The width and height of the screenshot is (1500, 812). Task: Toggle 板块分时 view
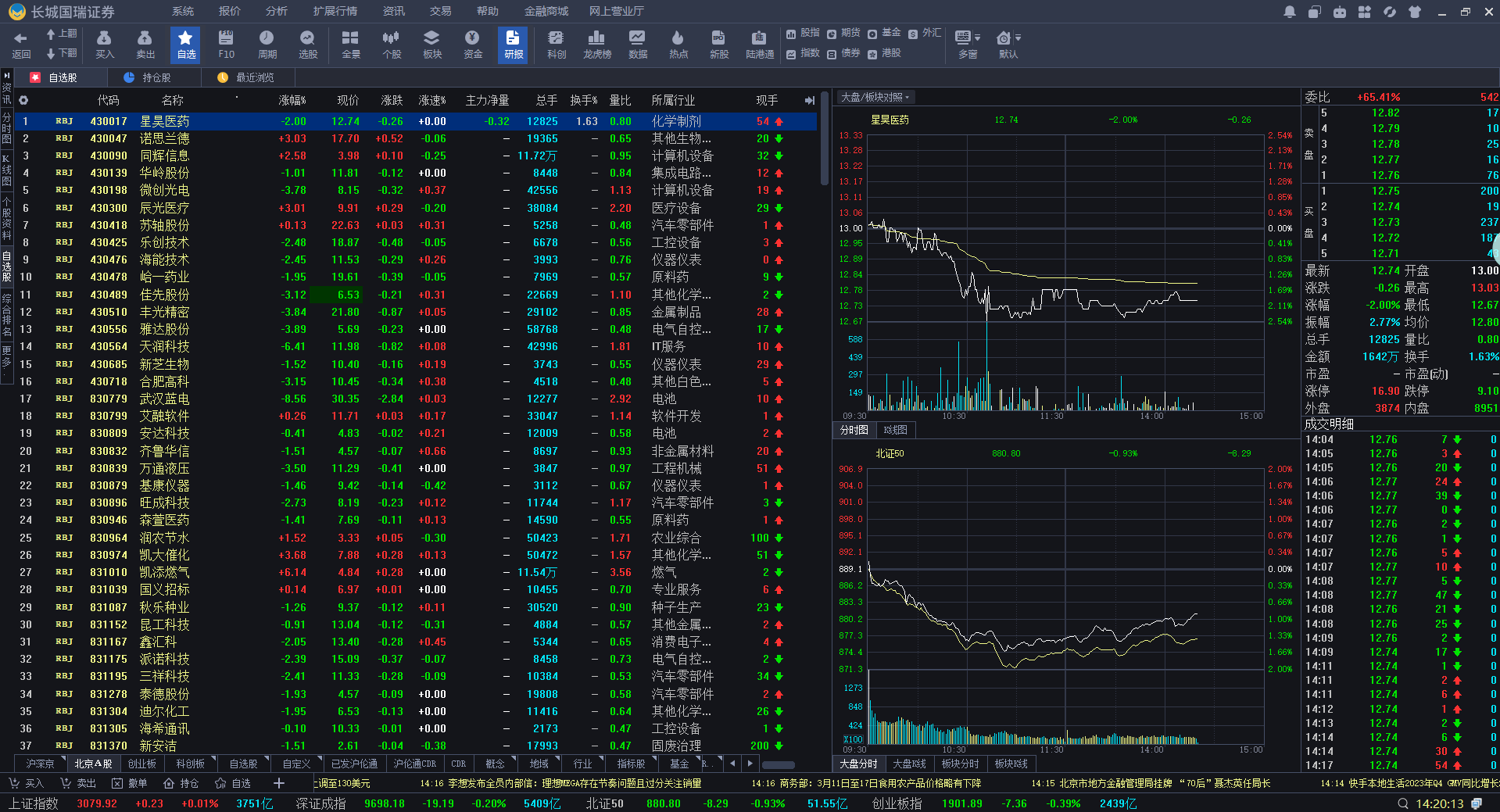pos(960,764)
